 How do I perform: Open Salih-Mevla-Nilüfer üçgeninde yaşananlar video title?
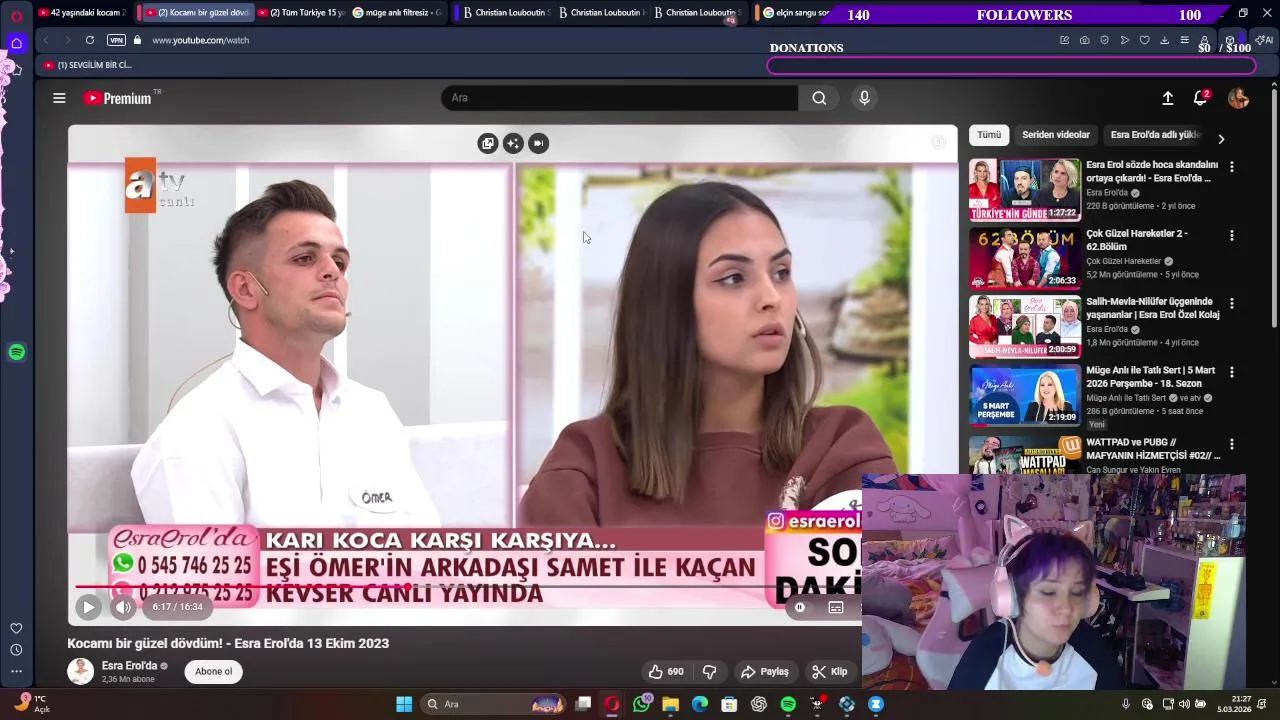[1153, 308]
